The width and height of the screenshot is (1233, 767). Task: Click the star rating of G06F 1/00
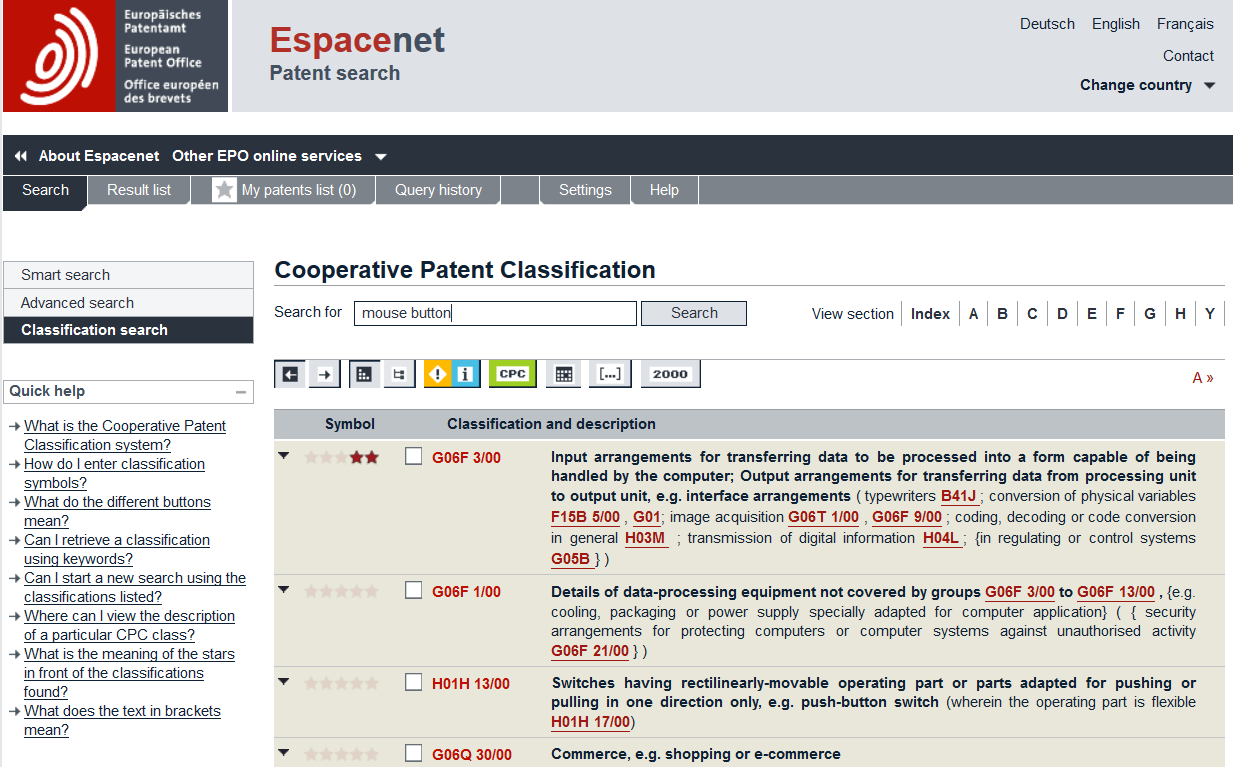coord(341,591)
